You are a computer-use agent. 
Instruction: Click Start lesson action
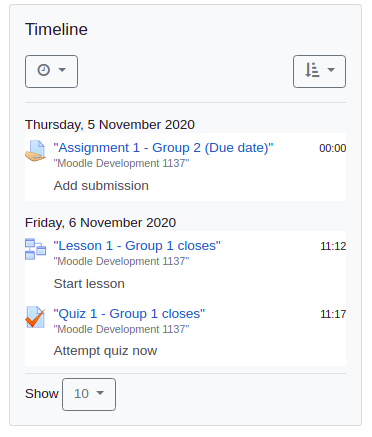click(89, 284)
